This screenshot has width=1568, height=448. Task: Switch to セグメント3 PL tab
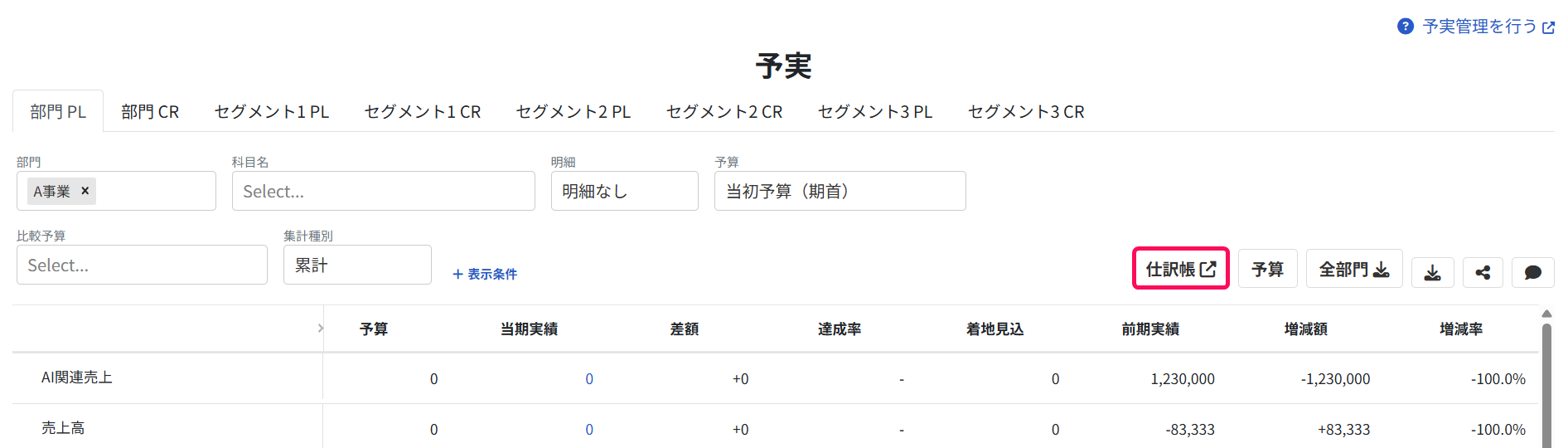coord(875,112)
